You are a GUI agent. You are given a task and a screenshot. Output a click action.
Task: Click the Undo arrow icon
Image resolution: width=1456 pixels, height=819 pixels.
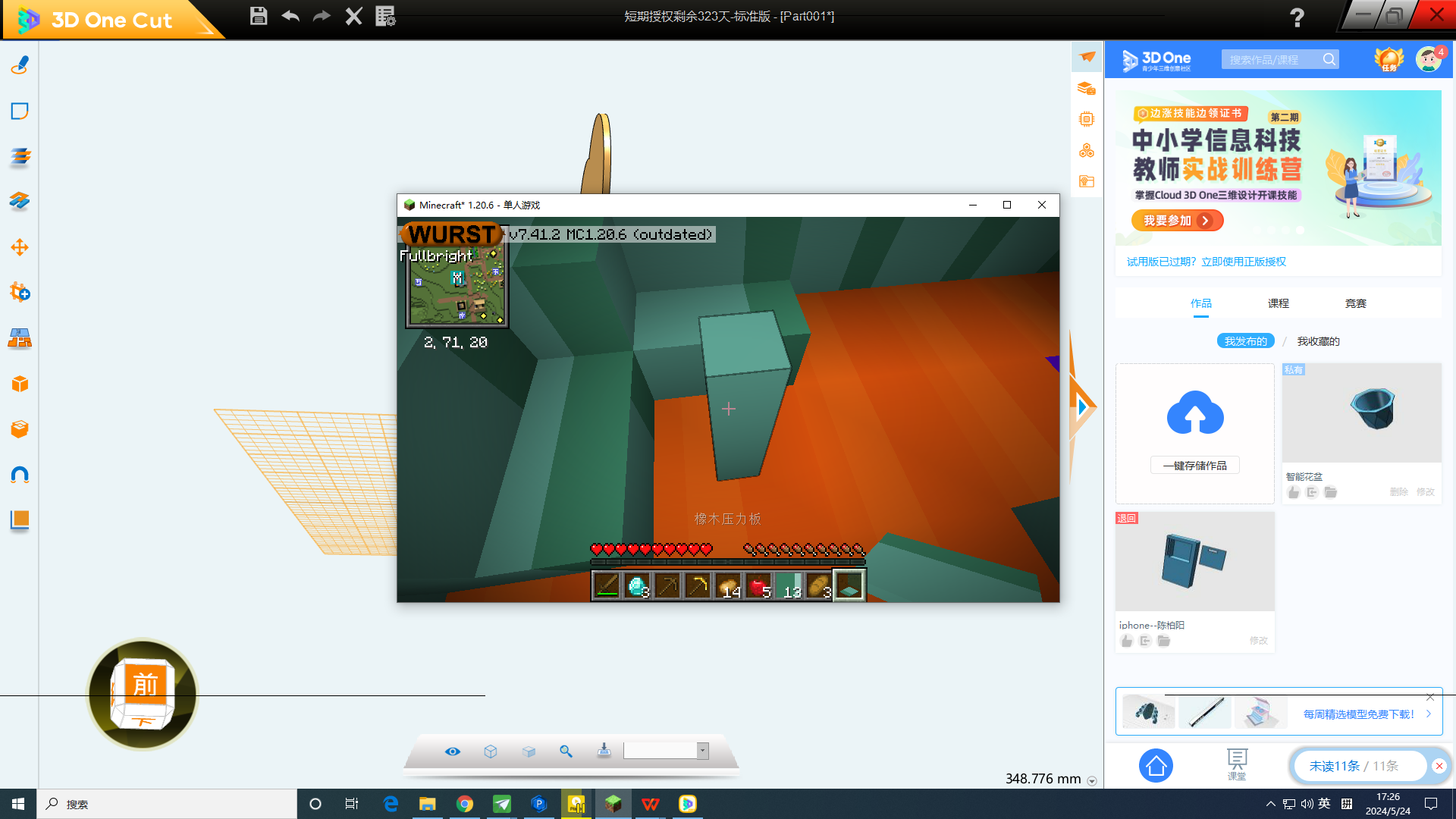click(290, 16)
